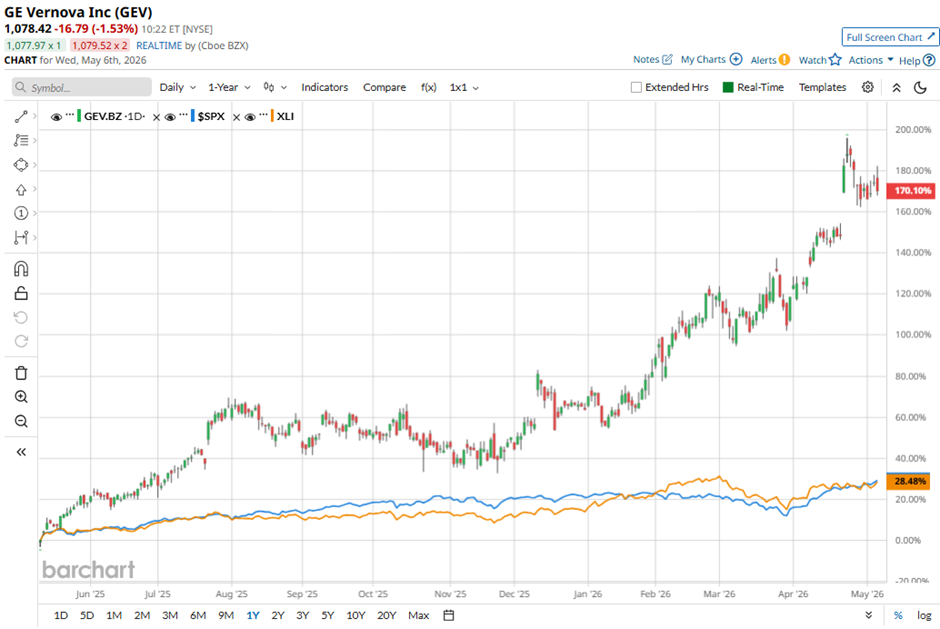This screenshot has width=940, height=629.
Task: Open chart settings gear icon
Action: pyautogui.click(x=867, y=88)
